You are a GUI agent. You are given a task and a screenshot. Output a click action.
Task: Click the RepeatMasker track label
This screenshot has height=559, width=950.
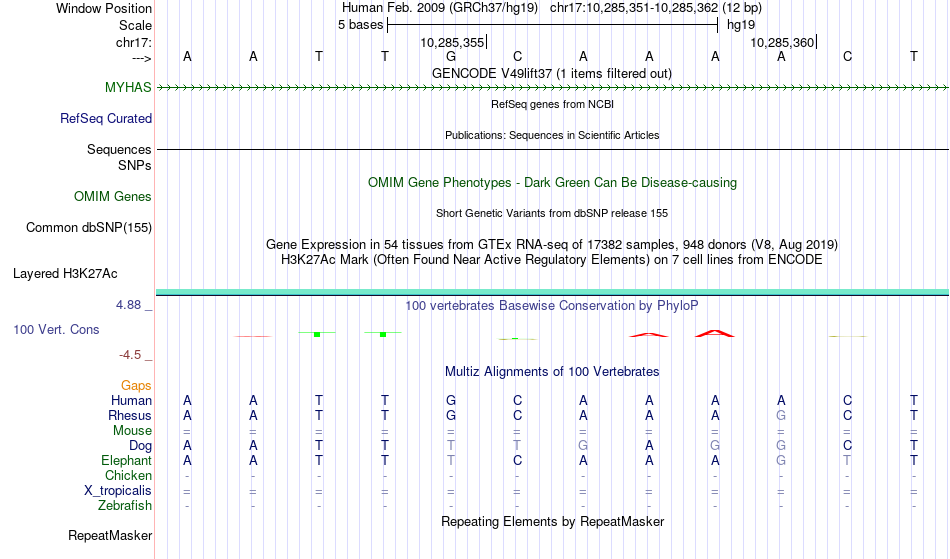tap(110, 535)
